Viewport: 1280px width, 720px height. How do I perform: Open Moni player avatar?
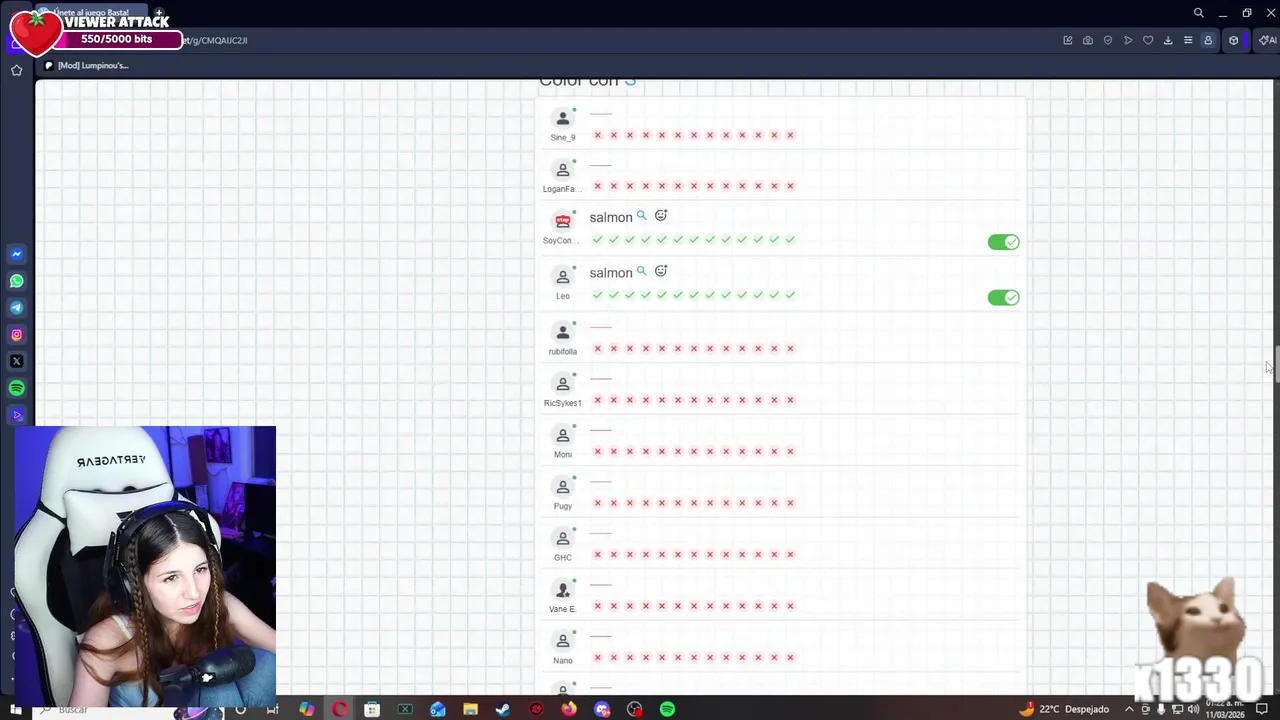[562, 435]
